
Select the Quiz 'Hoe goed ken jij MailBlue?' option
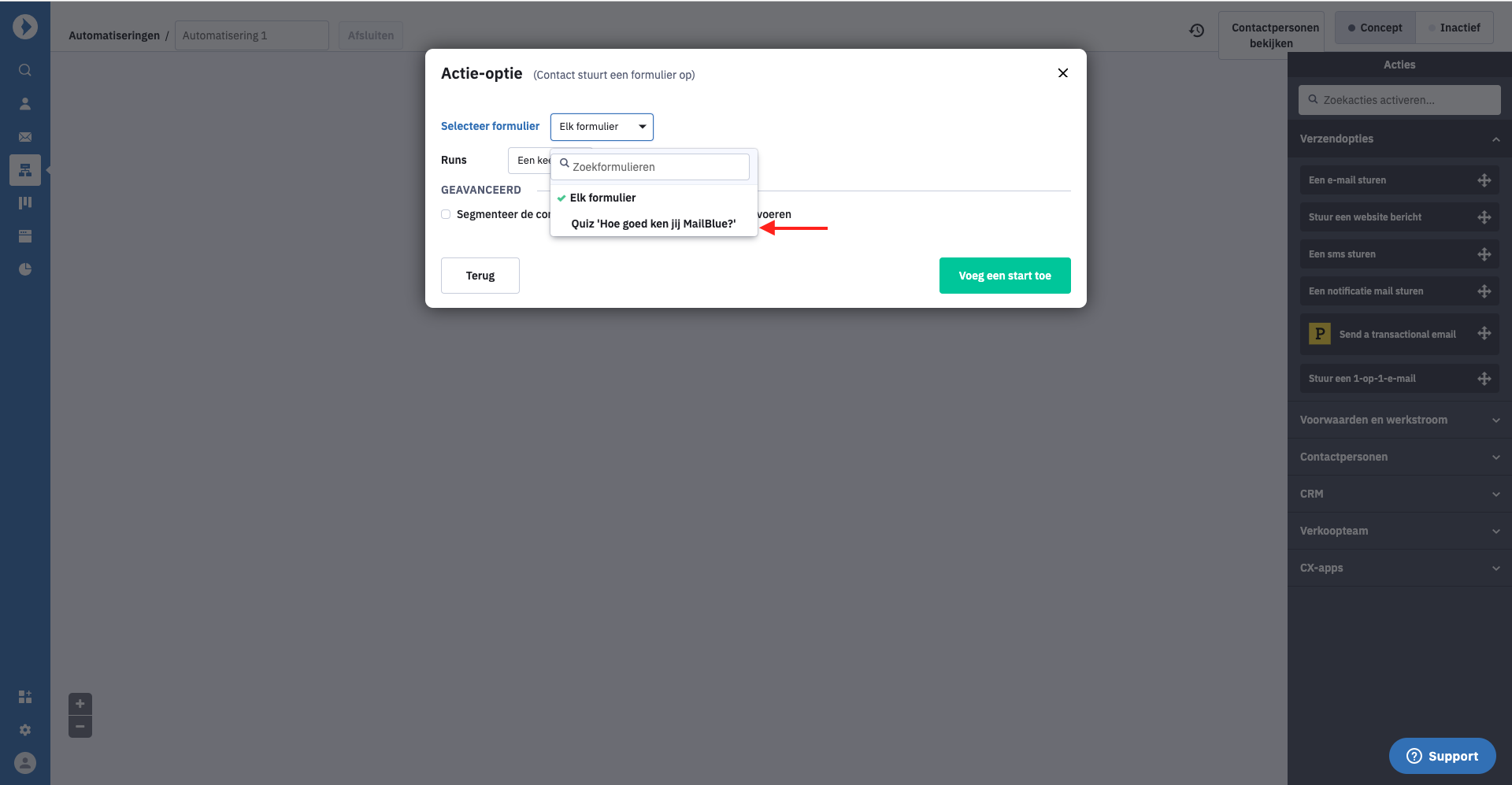click(x=654, y=224)
